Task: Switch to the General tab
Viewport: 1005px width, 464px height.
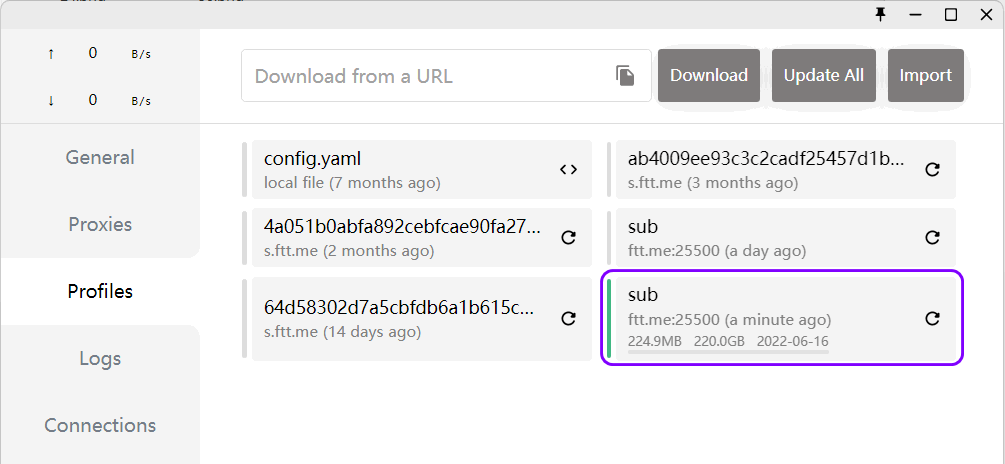Action: 100,157
